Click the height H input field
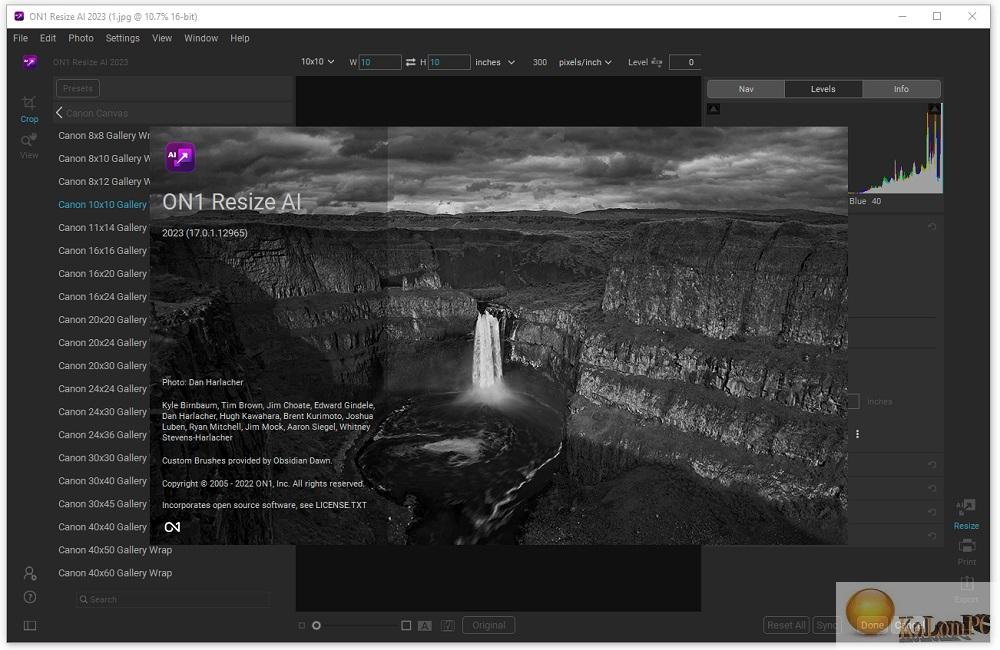The image size is (1000, 650). (449, 62)
